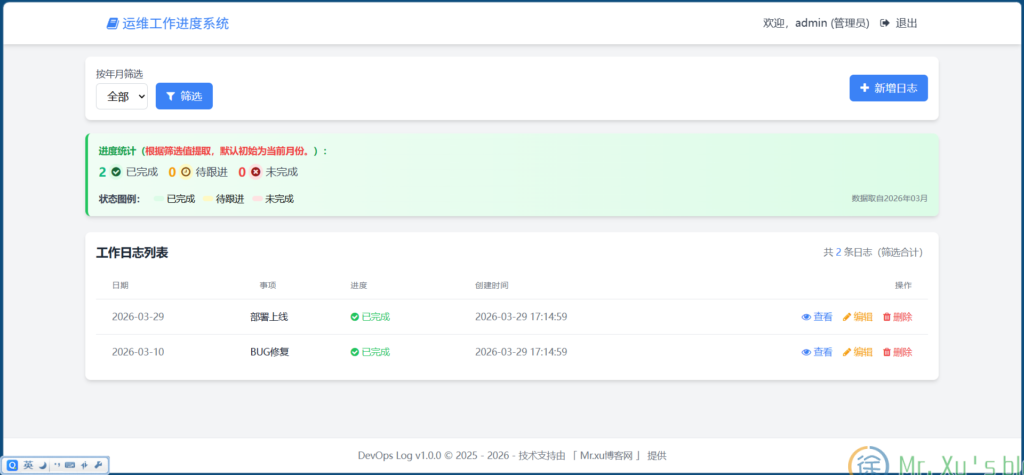1024x475 pixels.
Task: View the BUG修复 log entry
Action: [x=817, y=352]
